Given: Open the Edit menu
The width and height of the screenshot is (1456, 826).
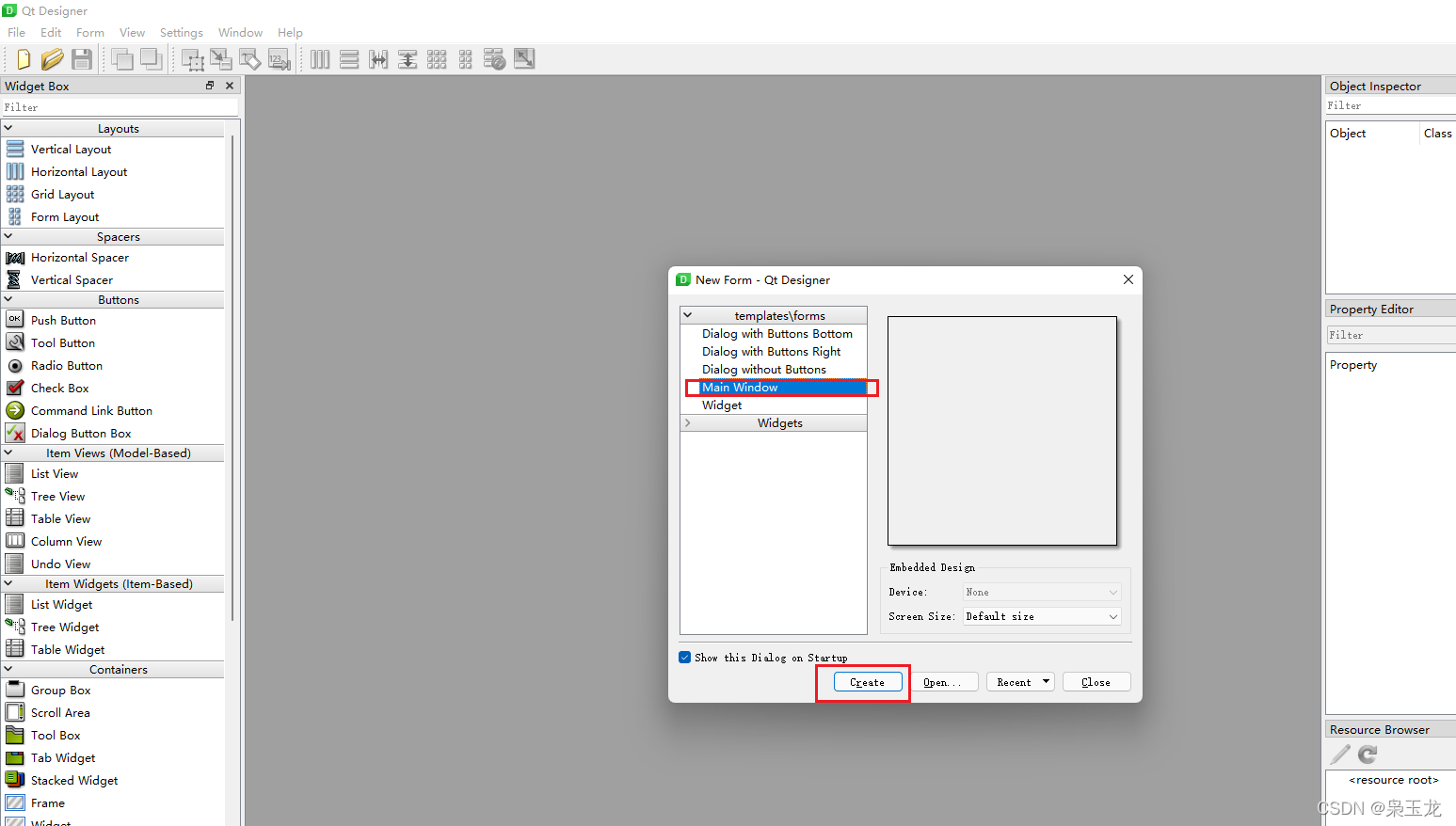Looking at the screenshot, I should pos(51,33).
